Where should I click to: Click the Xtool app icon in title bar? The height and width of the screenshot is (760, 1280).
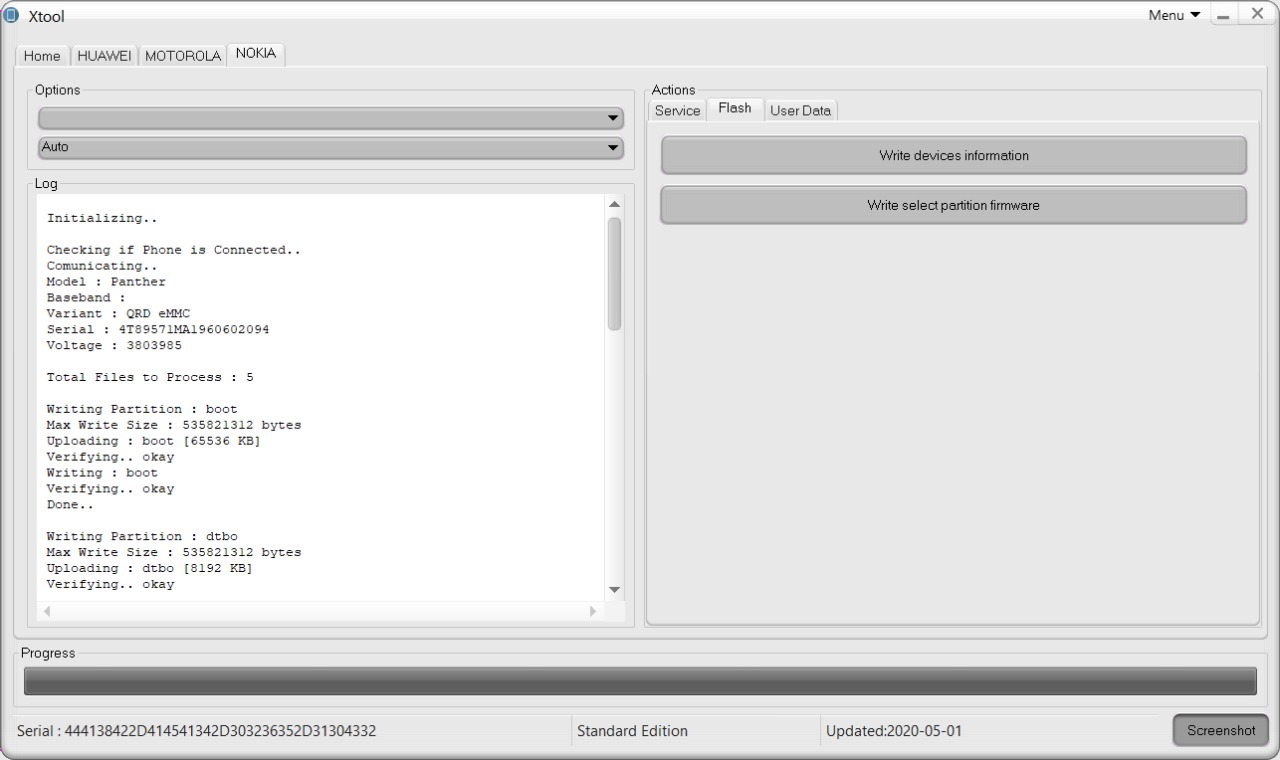[x=12, y=16]
